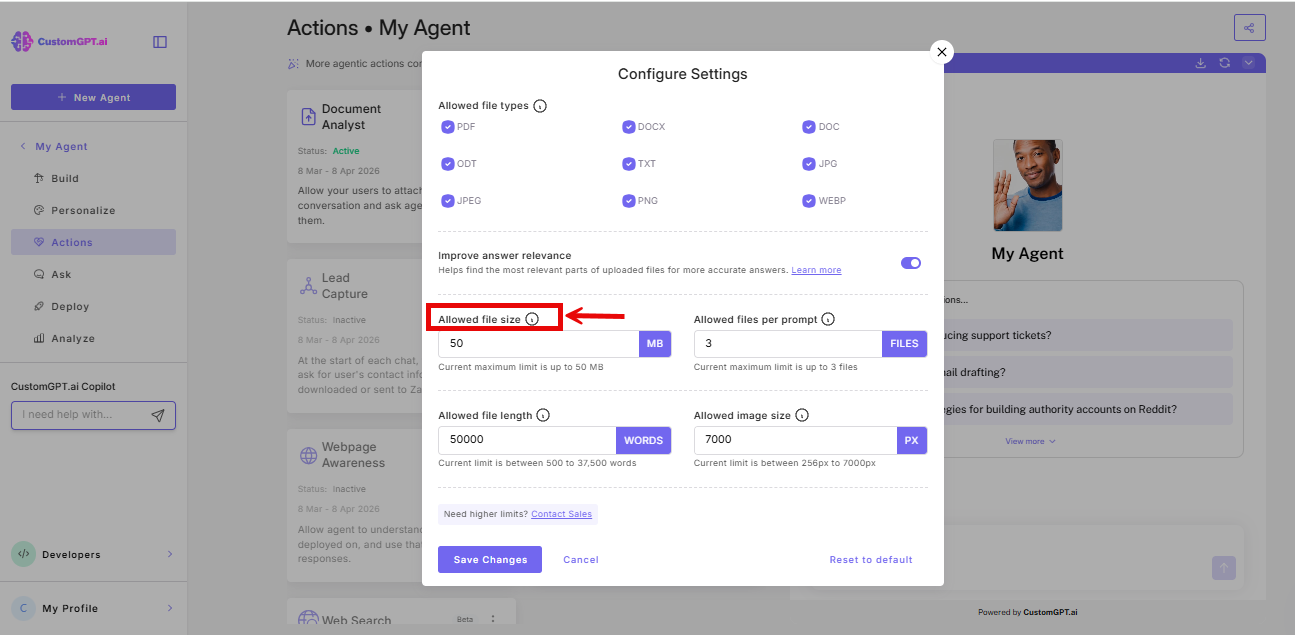Open the Contact Sales link
The height and width of the screenshot is (635, 1295).
tap(562, 513)
